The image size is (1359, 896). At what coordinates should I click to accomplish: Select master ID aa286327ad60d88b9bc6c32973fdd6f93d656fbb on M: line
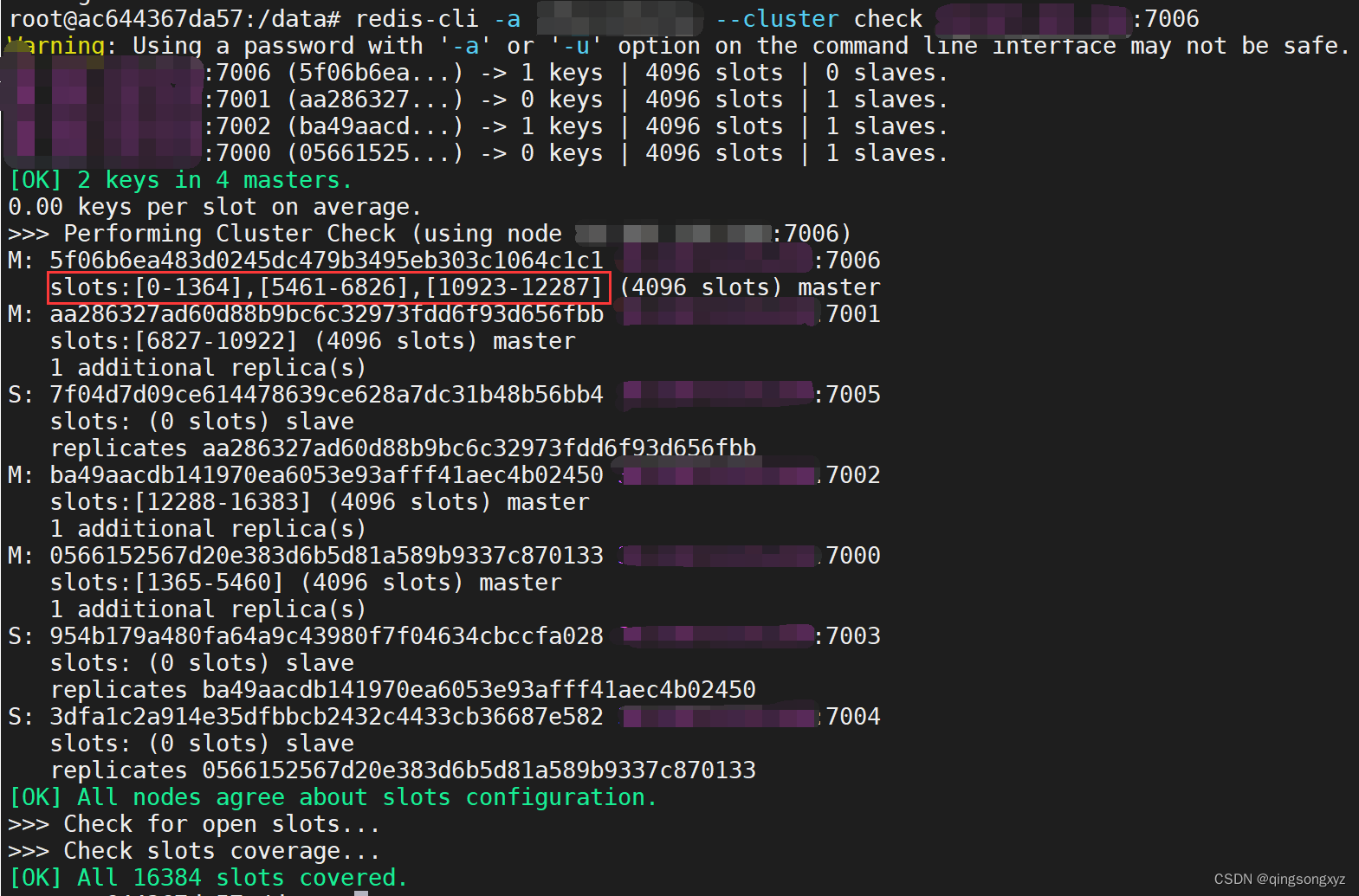click(x=327, y=314)
